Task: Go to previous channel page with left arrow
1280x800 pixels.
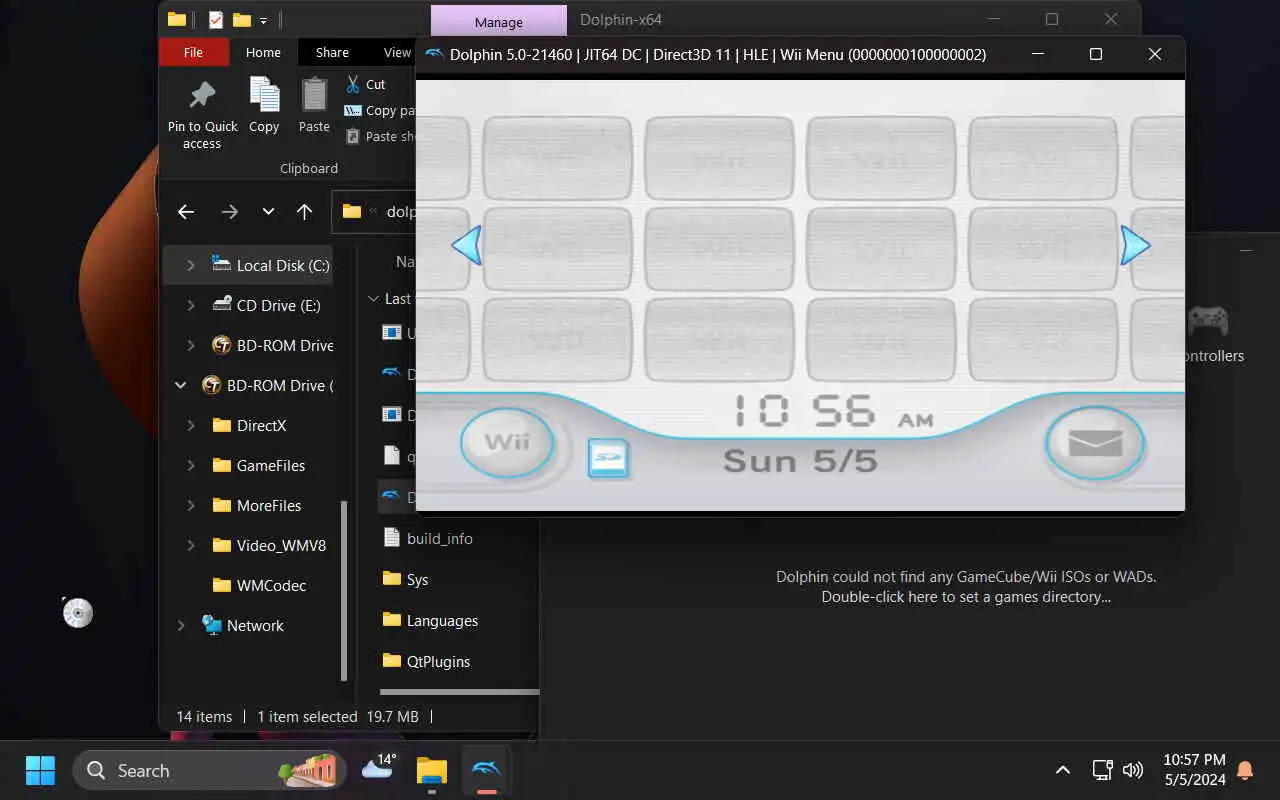Action: [x=467, y=245]
